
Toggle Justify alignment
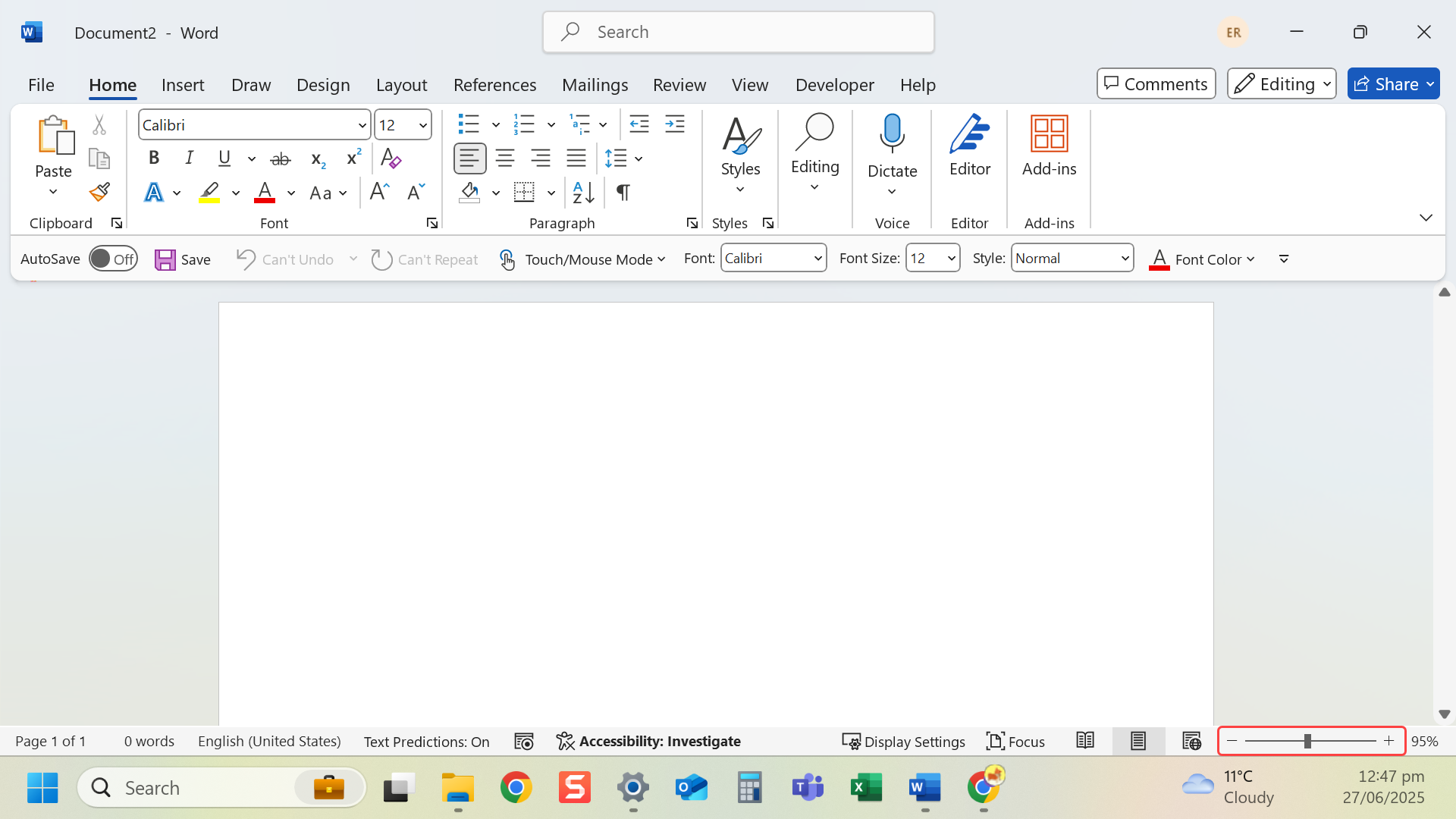(576, 158)
